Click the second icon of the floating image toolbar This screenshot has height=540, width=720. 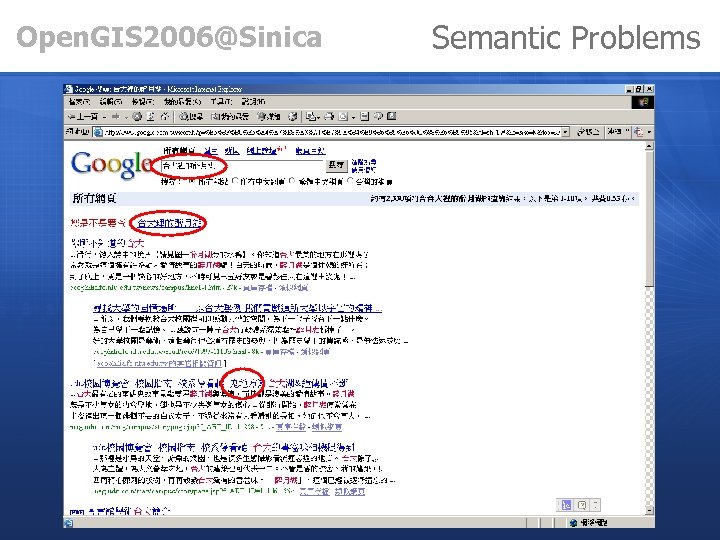(582, 505)
